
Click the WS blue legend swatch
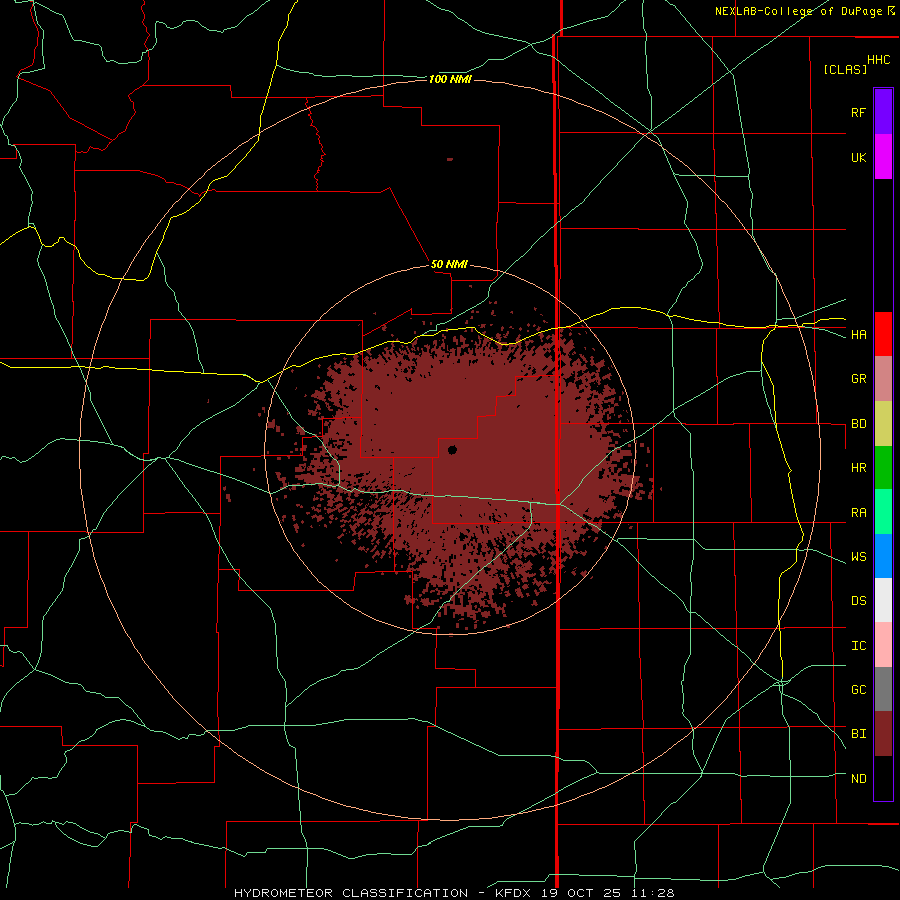pos(883,556)
